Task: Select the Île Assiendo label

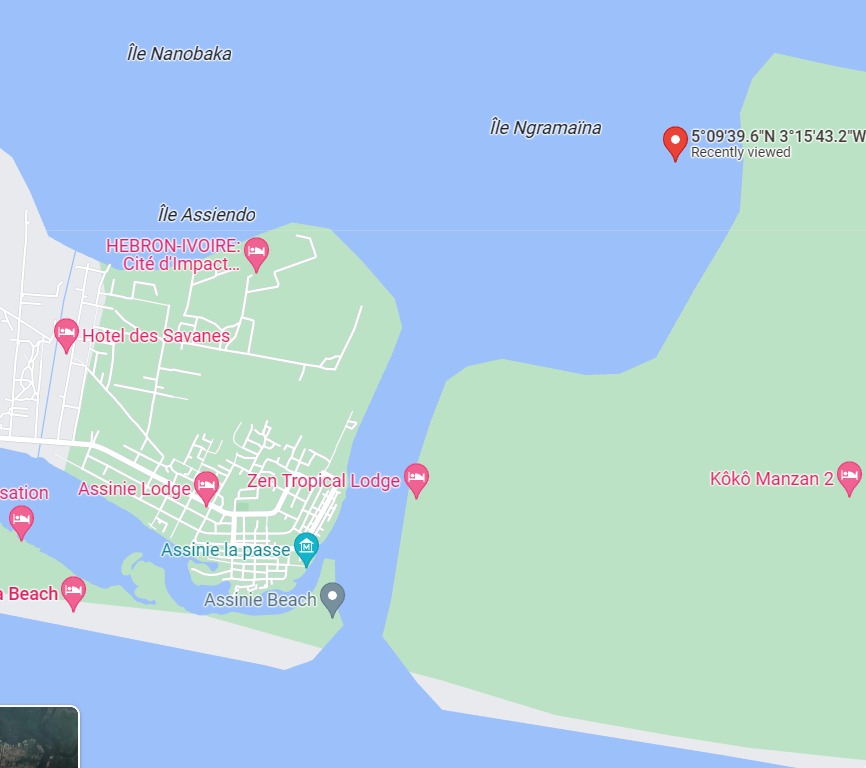Action: pyautogui.click(x=207, y=214)
